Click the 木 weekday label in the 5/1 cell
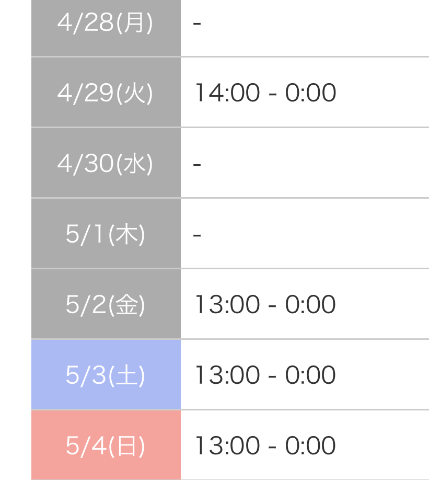 pyautogui.click(x=127, y=234)
